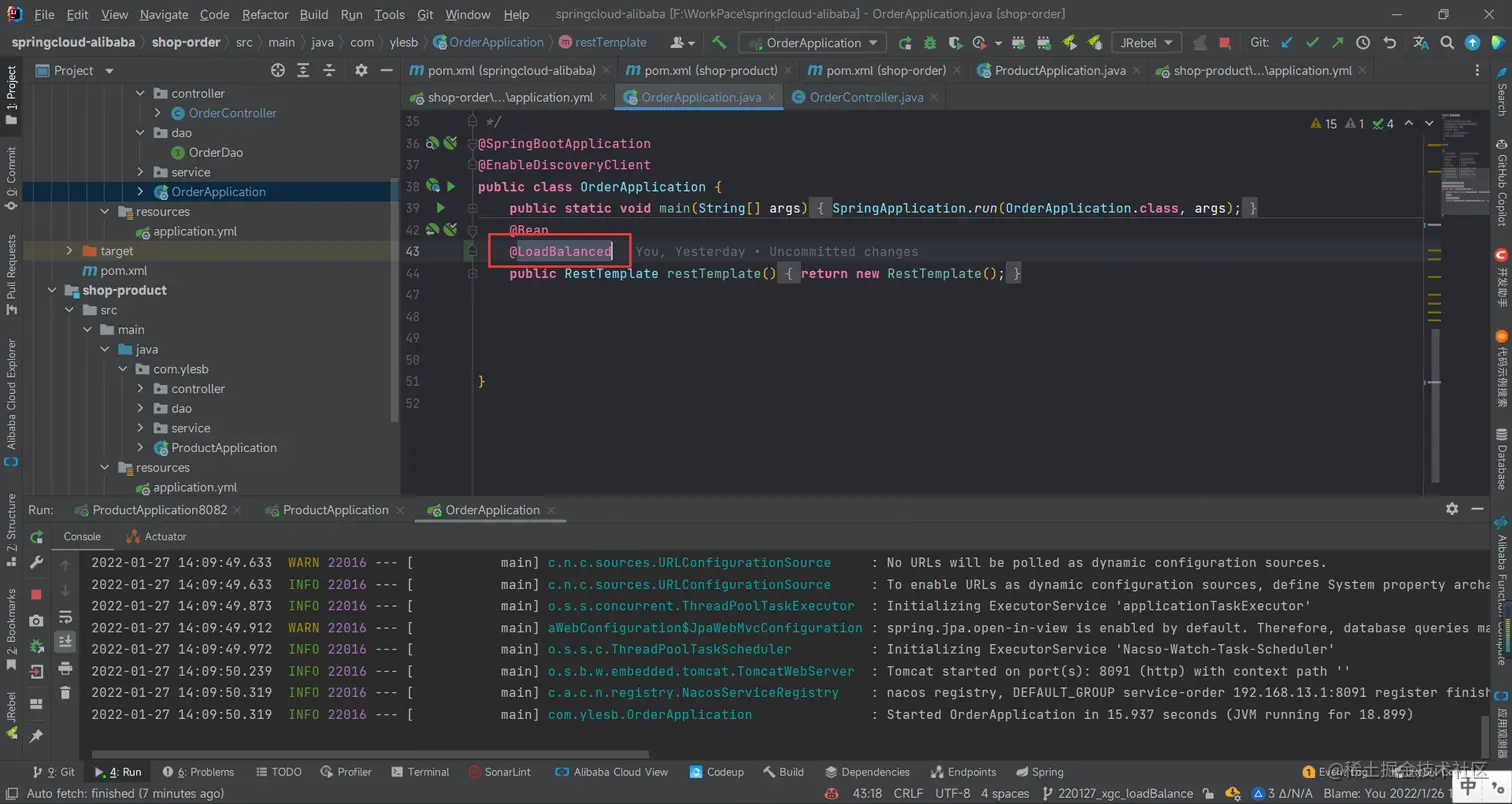
Task: Click the Project tree vertical scrollbar
Action: 394,300
